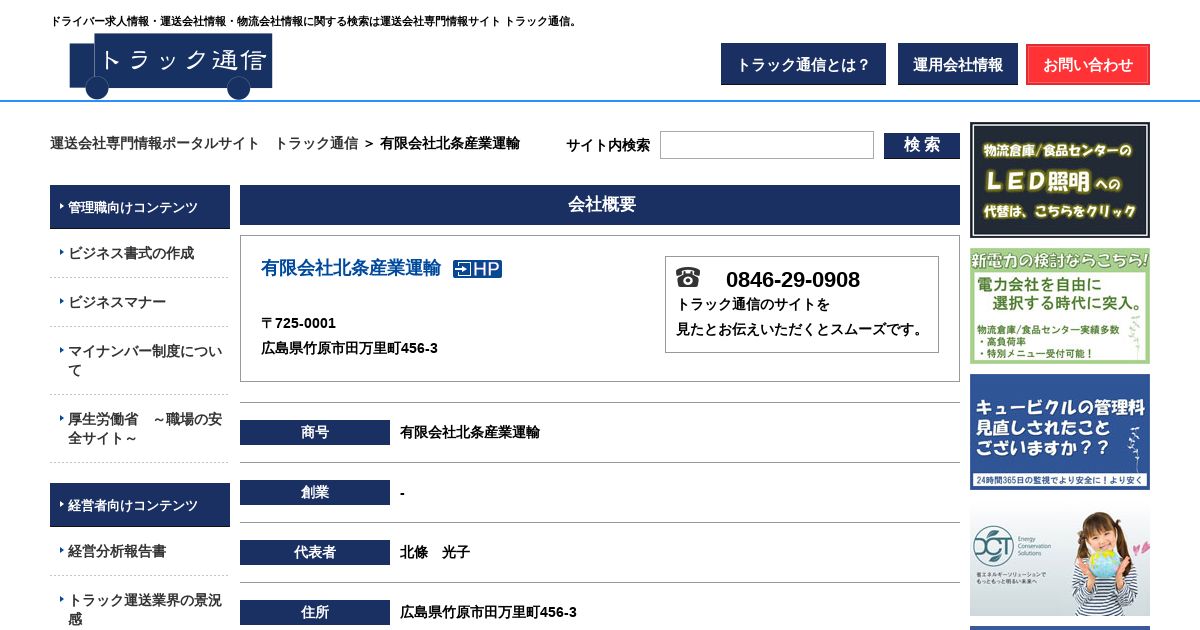Follow breadcrumb 運送会社専門情報ポータルサイト トラック通信
This screenshot has width=1200, height=630.
(204, 143)
